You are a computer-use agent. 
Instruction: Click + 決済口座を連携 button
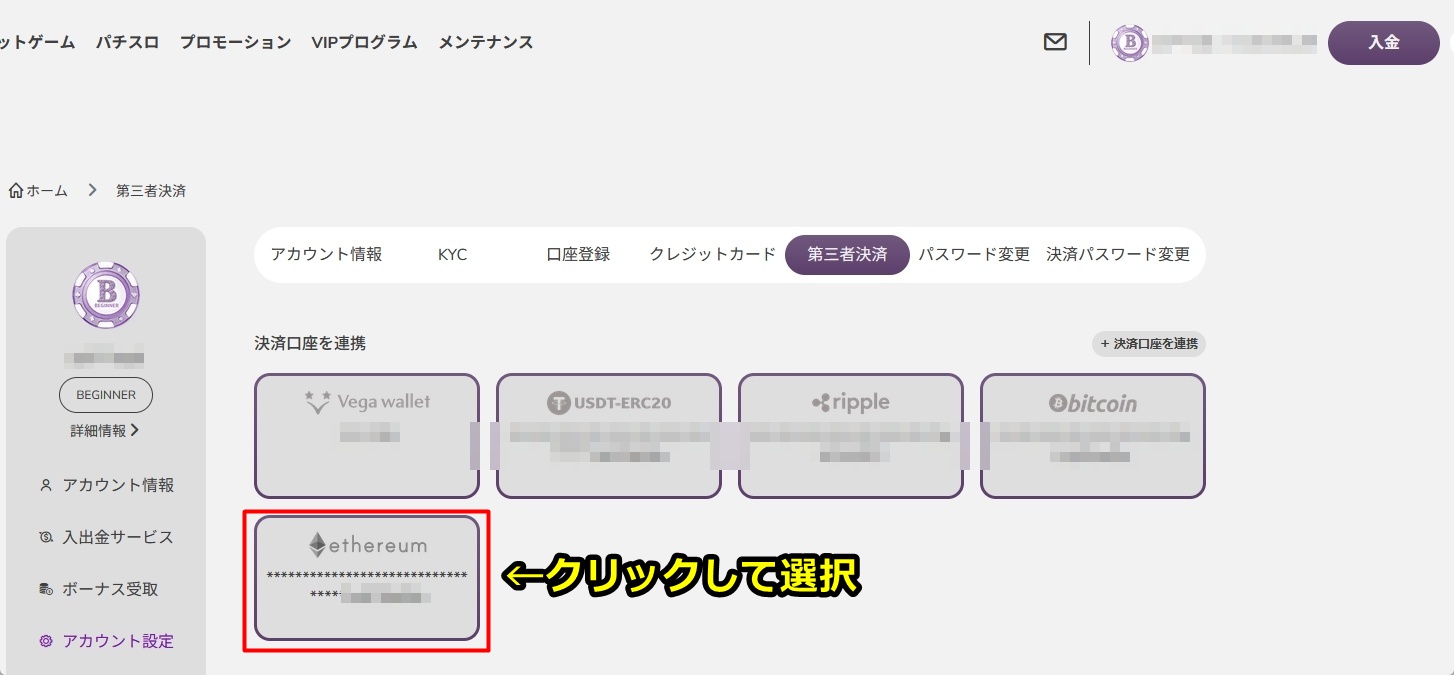[x=1149, y=343]
